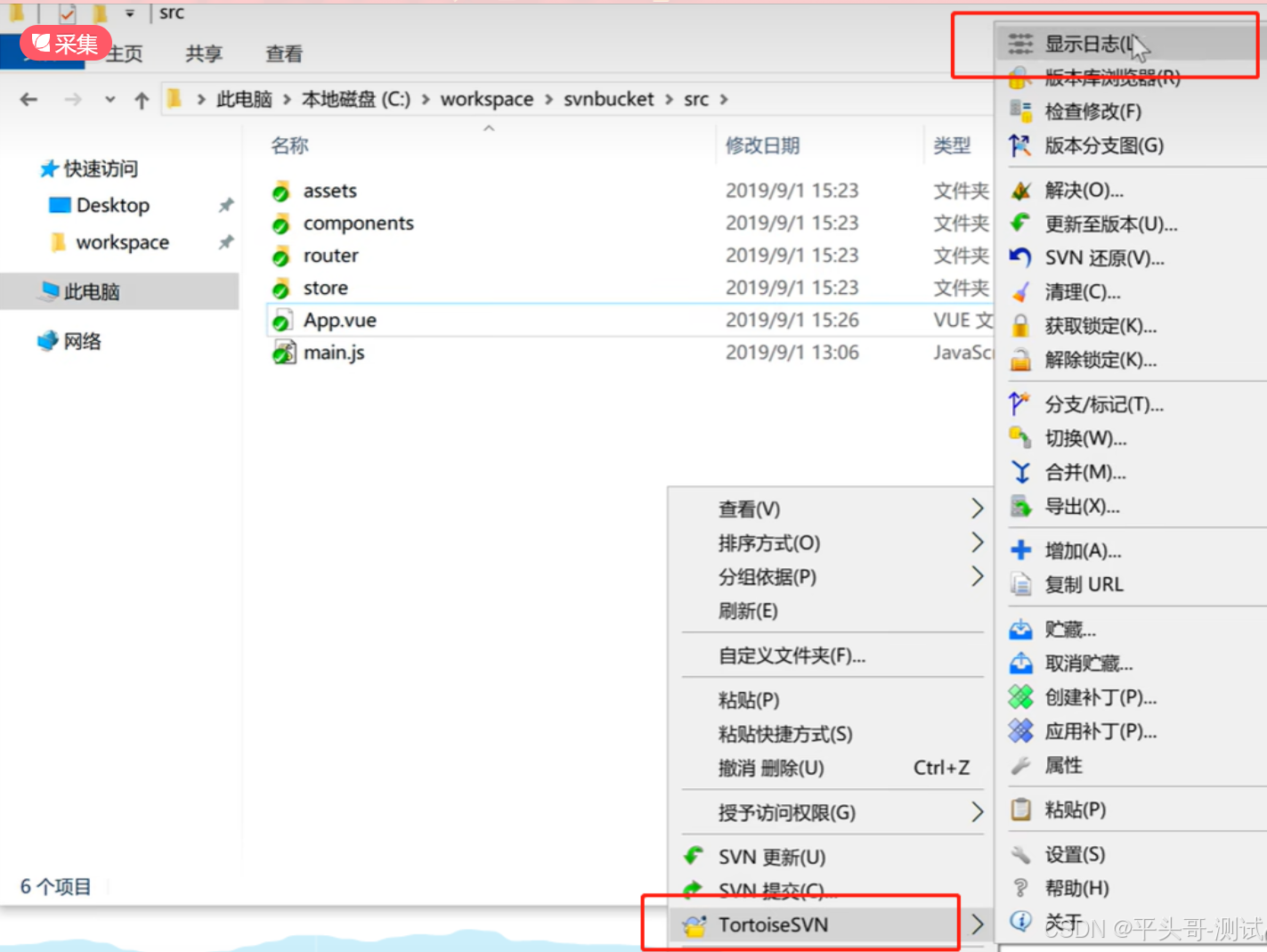The image size is (1267, 952).
Task: Click the Shelve (贮藏) icon
Action: 1020,629
